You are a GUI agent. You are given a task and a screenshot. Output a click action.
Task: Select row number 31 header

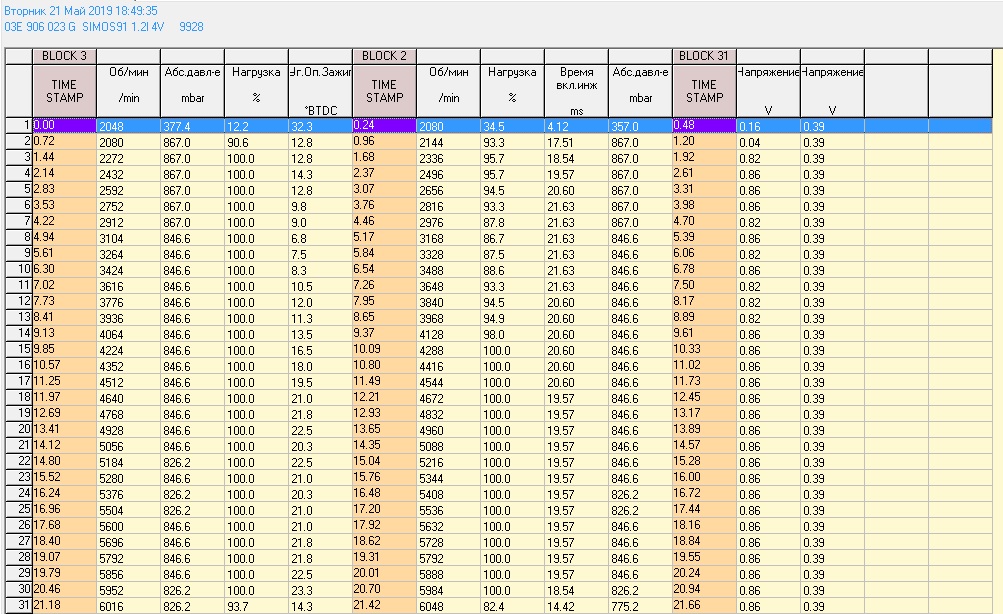pos(18,606)
